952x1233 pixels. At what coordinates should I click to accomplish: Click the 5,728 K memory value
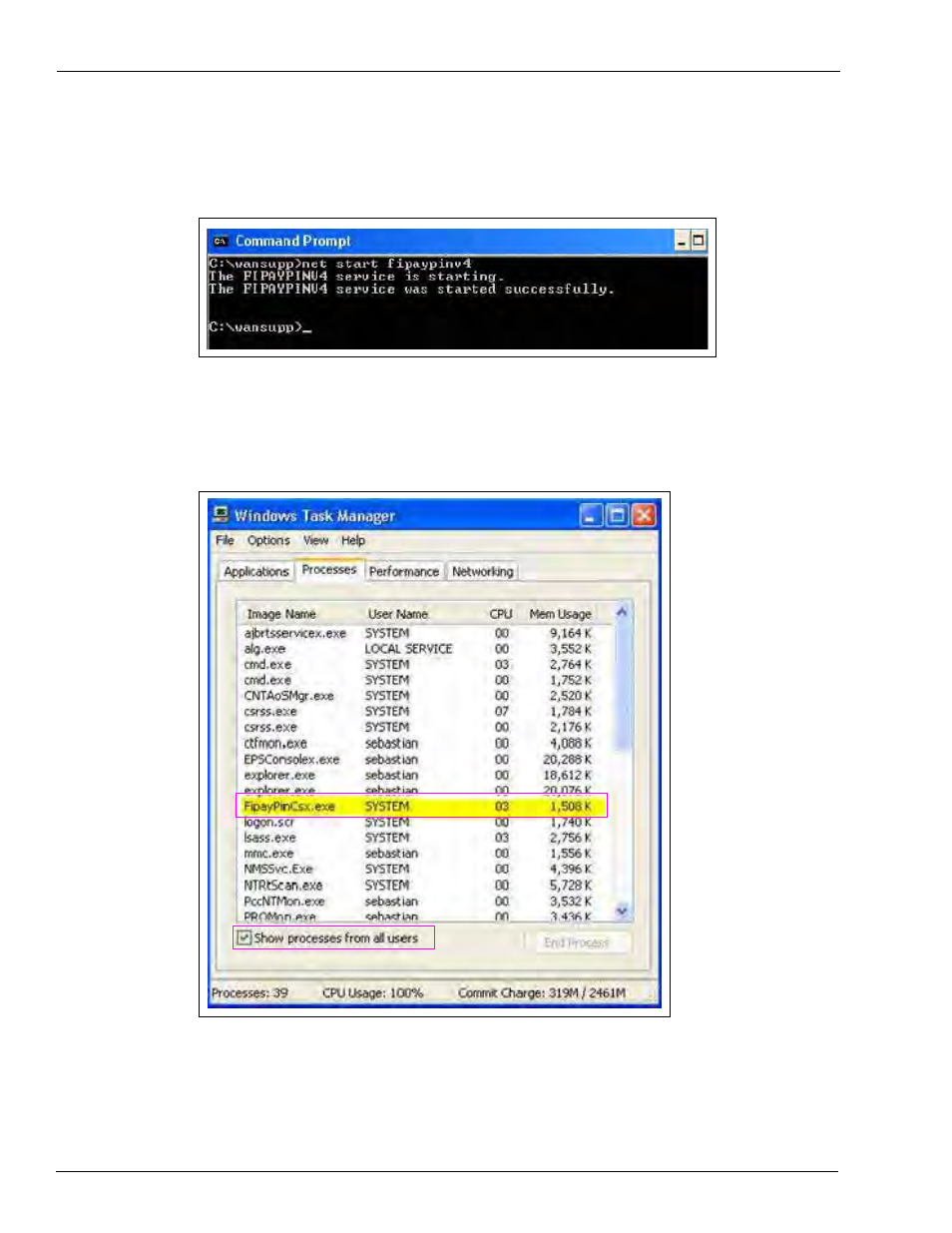(571, 886)
